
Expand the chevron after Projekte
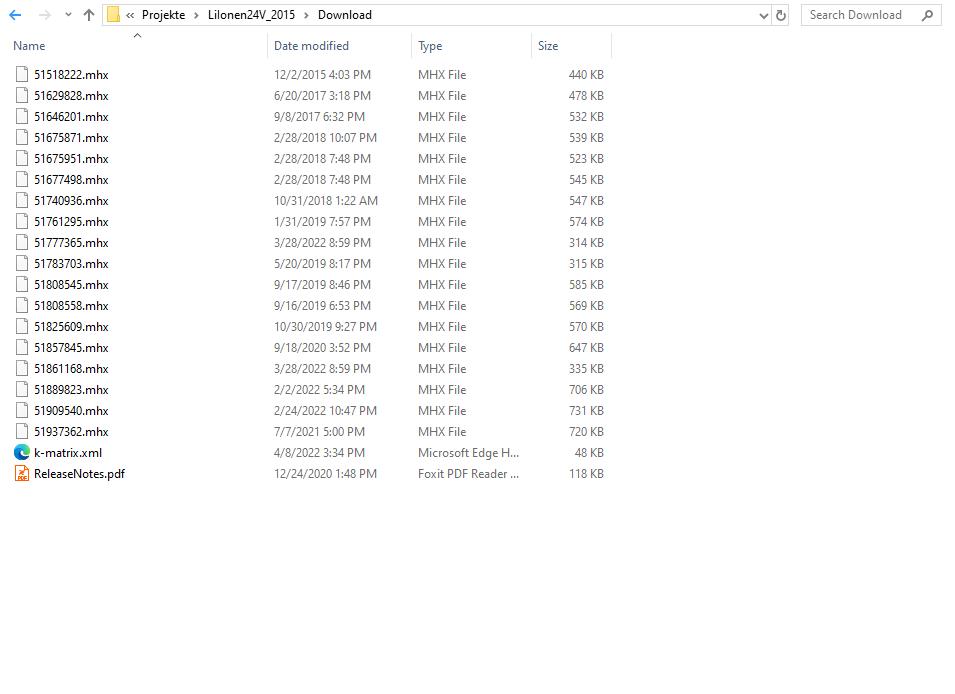coord(196,15)
